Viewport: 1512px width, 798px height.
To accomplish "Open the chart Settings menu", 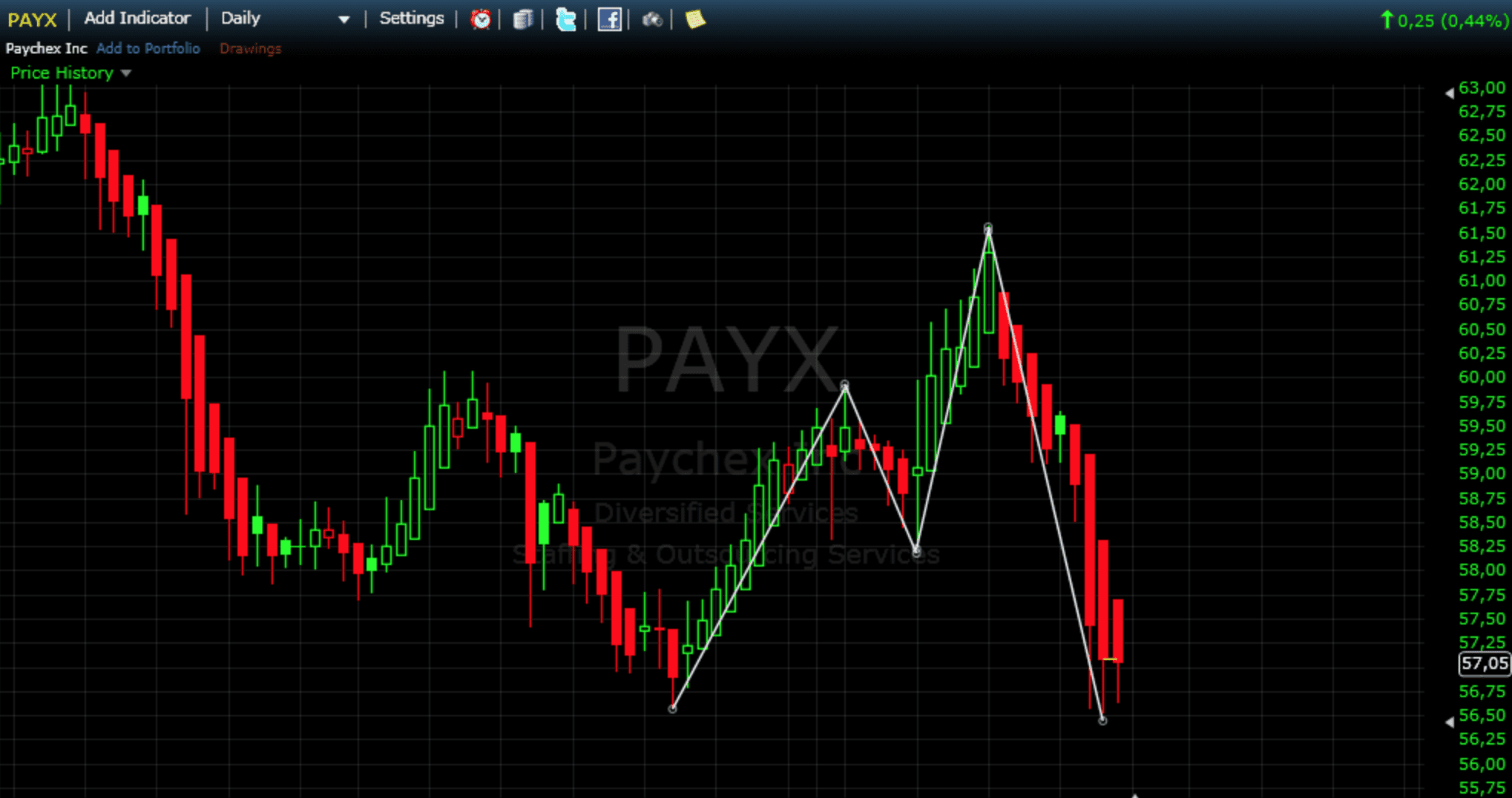I will (412, 19).
